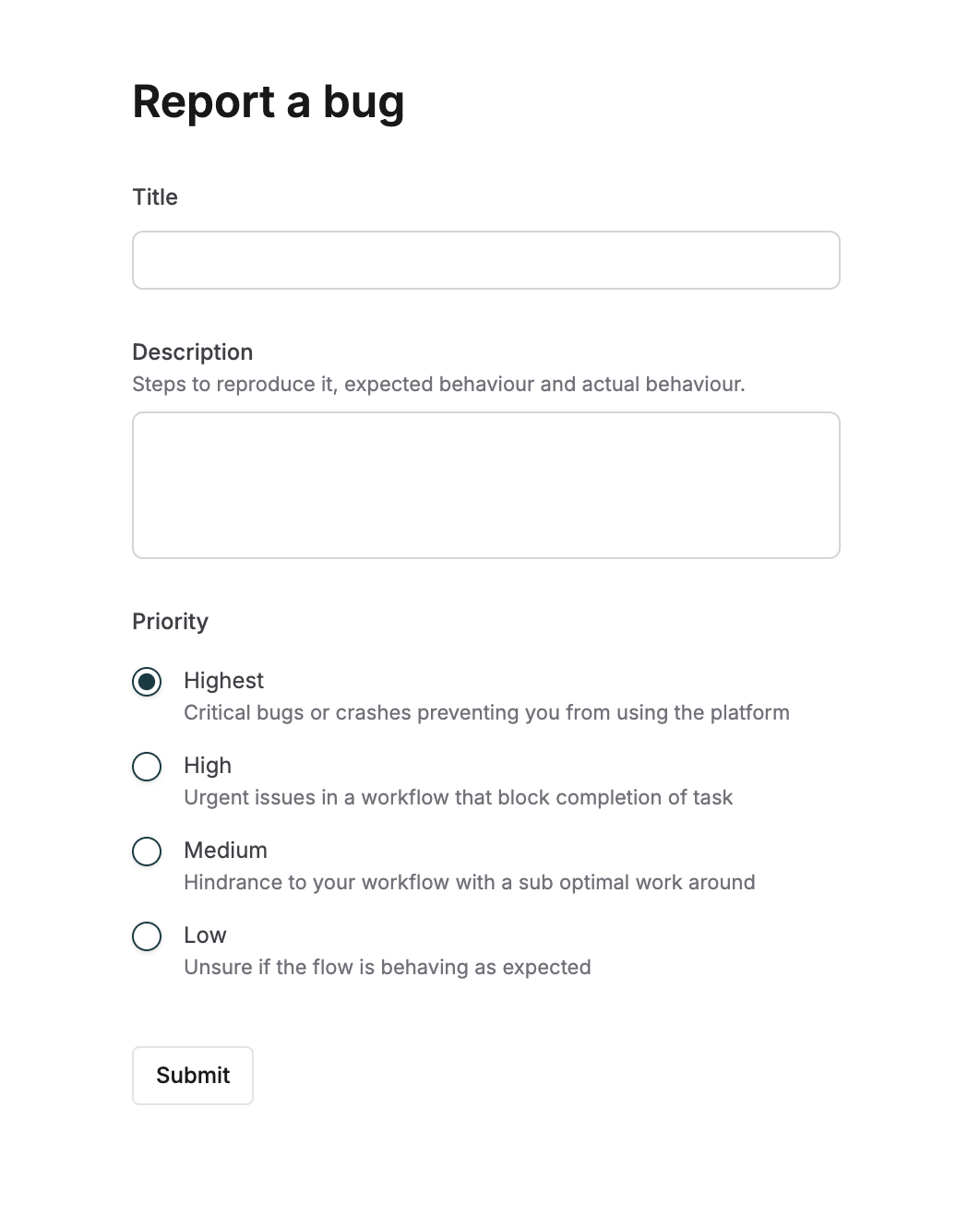Click the Title field label

[x=154, y=197]
